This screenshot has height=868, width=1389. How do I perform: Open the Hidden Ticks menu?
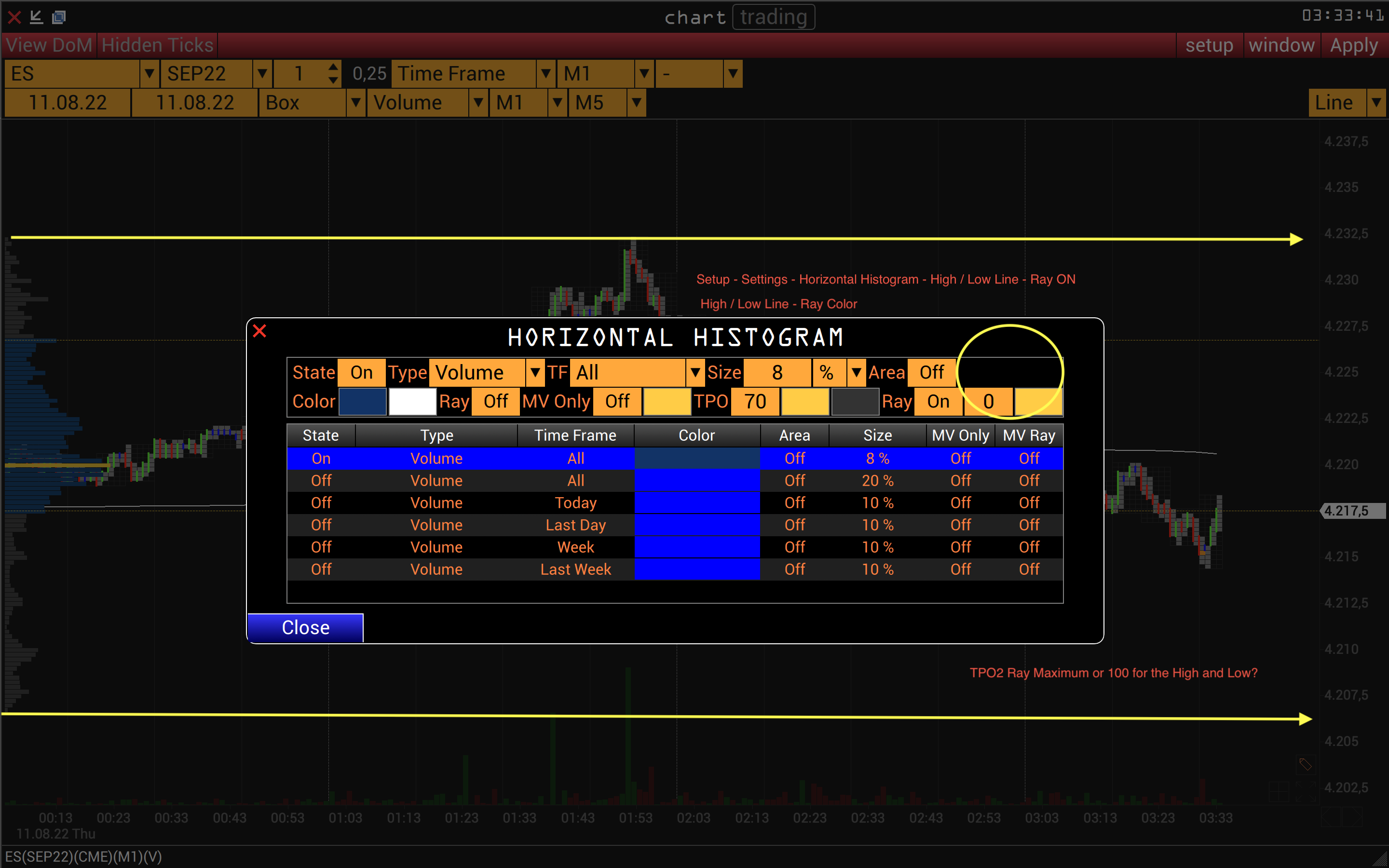(x=157, y=45)
